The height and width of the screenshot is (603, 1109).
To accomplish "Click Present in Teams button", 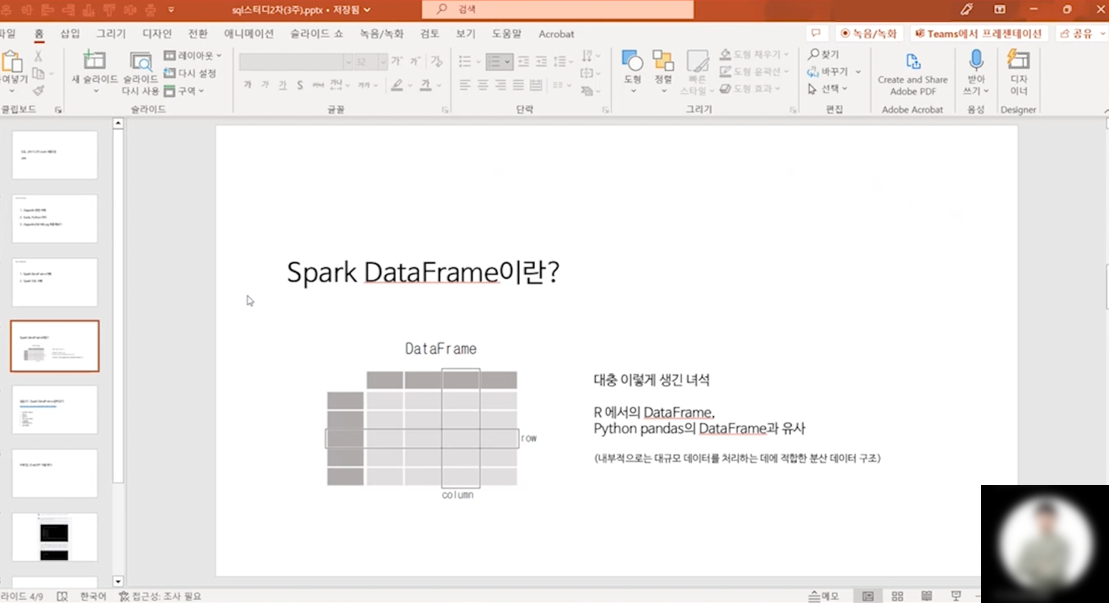I will (x=979, y=33).
